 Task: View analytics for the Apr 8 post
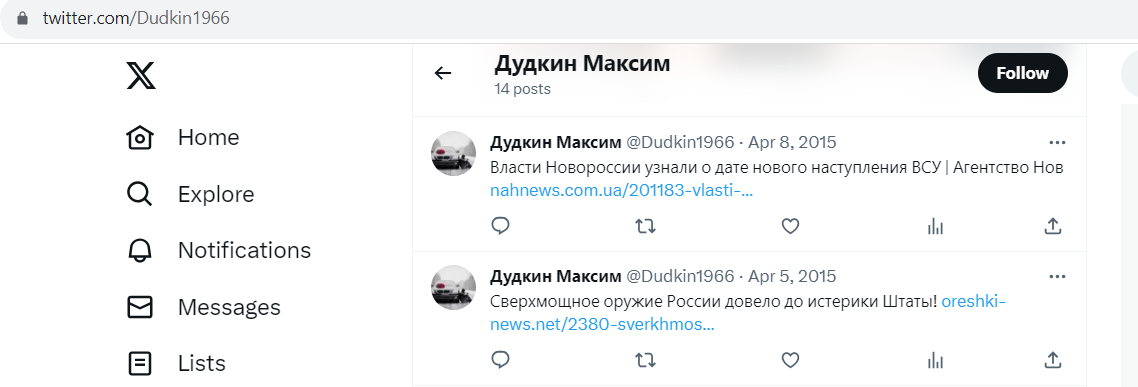[936, 227]
